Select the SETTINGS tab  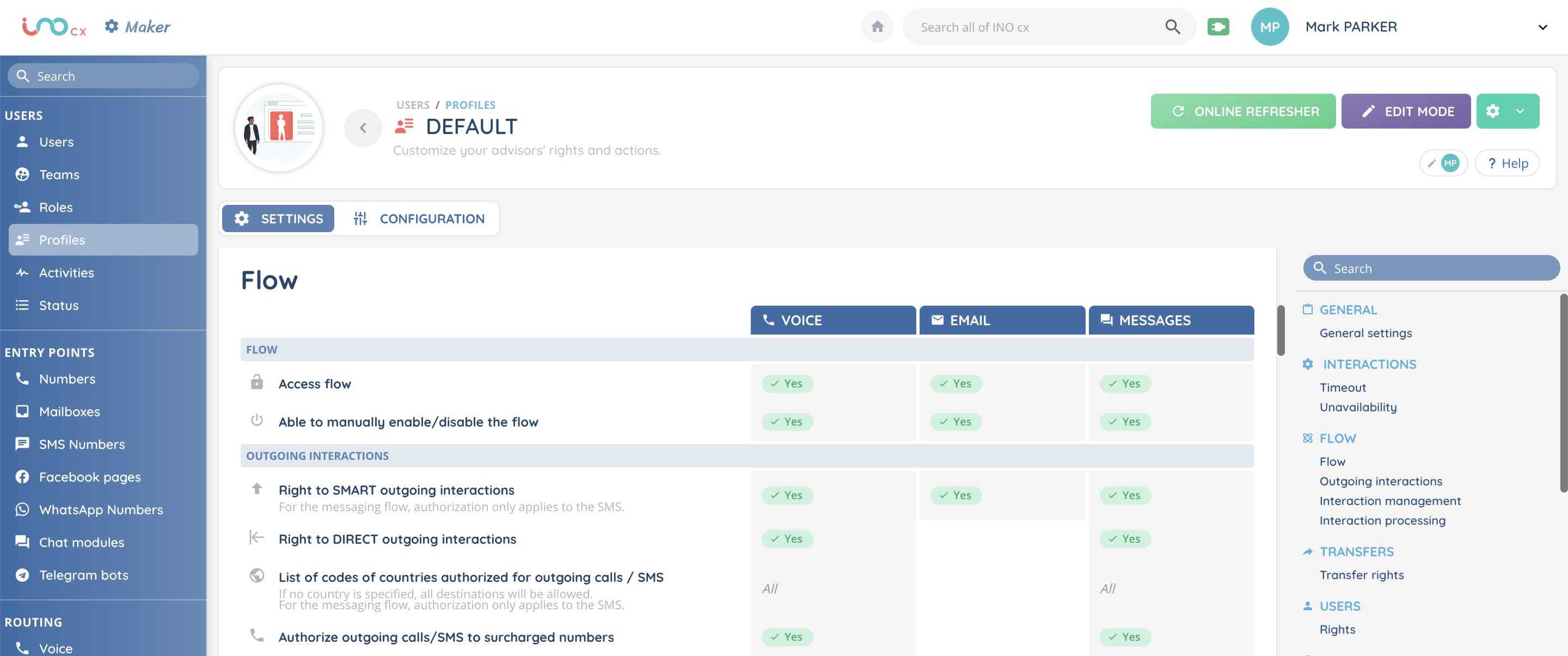pyautogui.click(x=278, y=218)
